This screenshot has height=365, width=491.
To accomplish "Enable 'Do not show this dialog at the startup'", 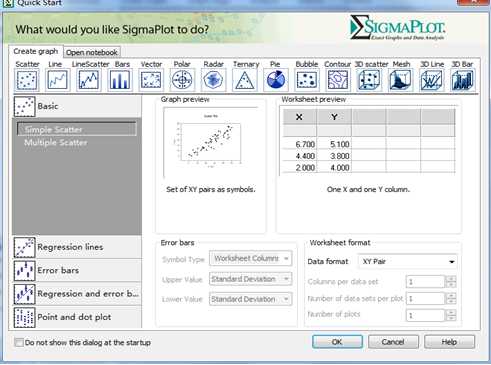I will [19, 342].
